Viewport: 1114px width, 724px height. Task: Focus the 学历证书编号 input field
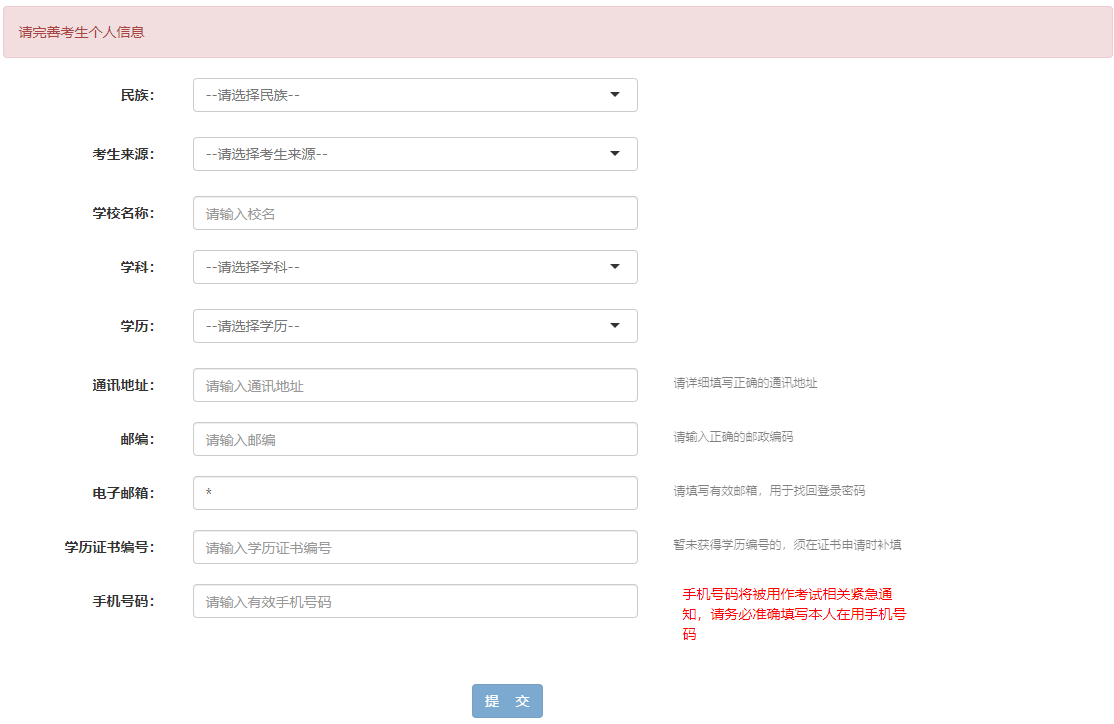pyautogui.click(x=415, y=547)
